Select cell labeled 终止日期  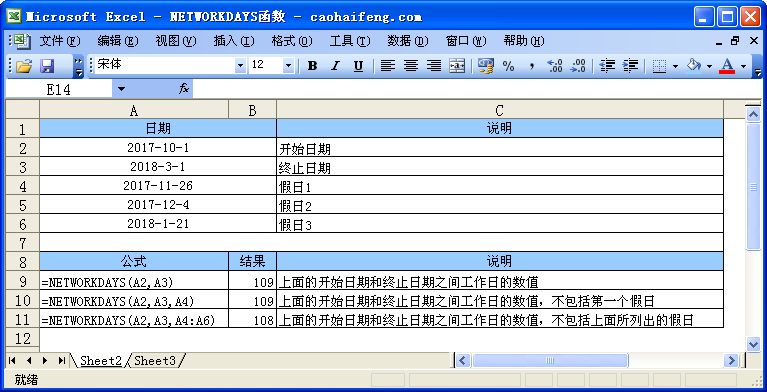(x=499, y=167)
